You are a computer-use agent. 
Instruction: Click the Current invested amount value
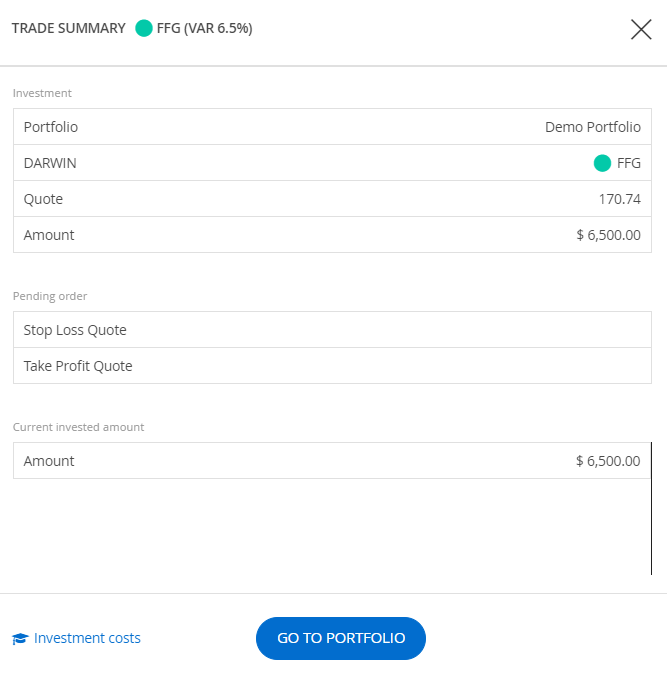(608, 461)
